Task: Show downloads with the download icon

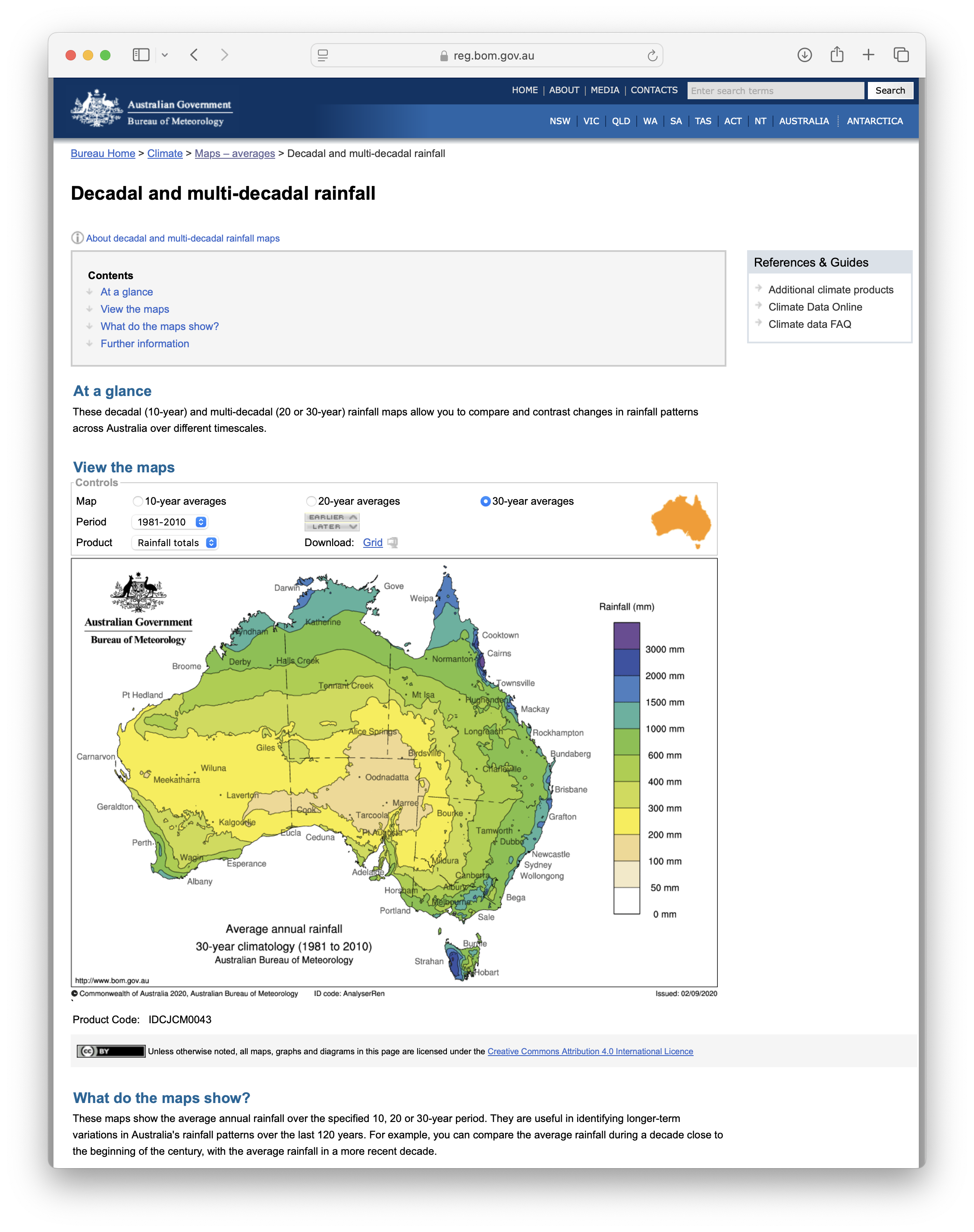Action: [804, 55]
